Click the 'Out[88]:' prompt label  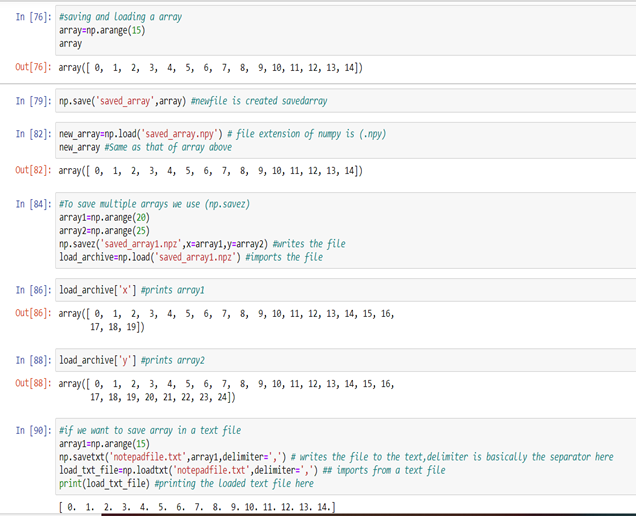coord(34,383)
